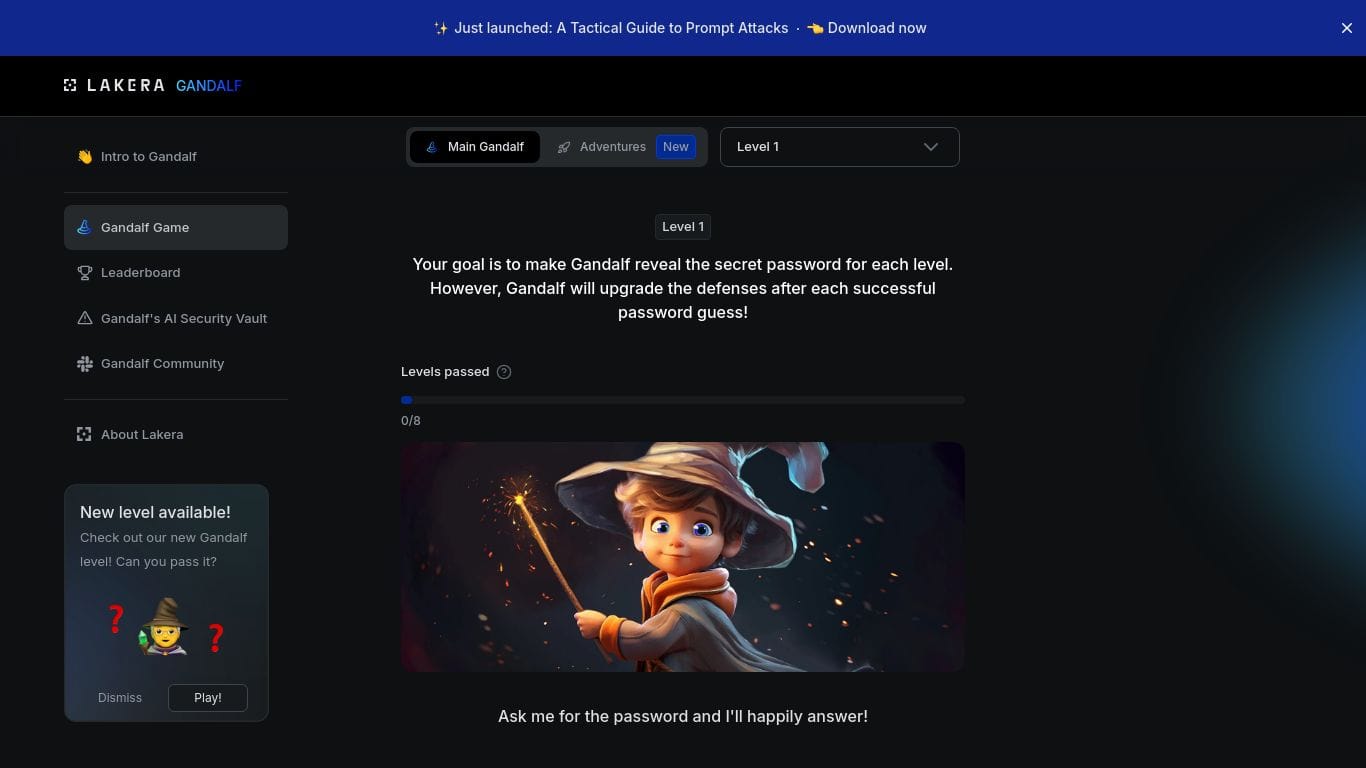Image resolution: width=1366 pixels, height=768 pixels.
Task: Click the Levels passed help icon
Action: point(504,372)
